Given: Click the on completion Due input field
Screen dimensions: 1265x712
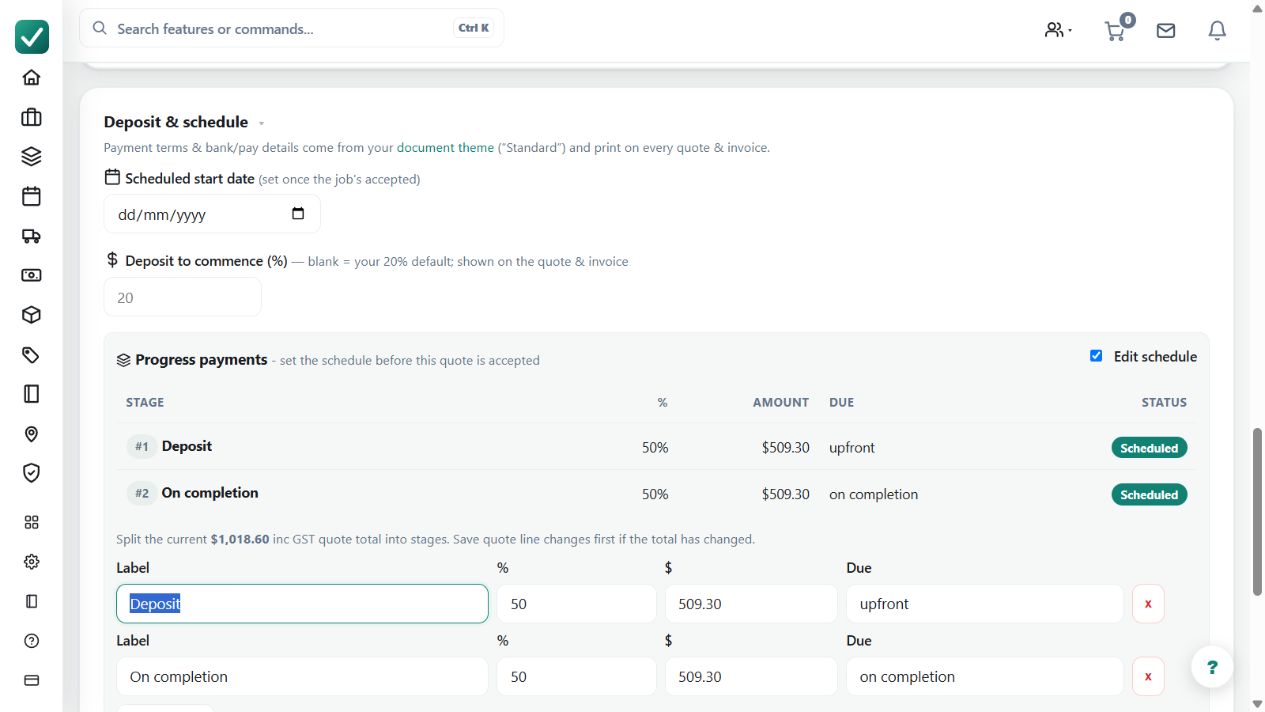Looking at the screenshot, I should click(985, 677).
